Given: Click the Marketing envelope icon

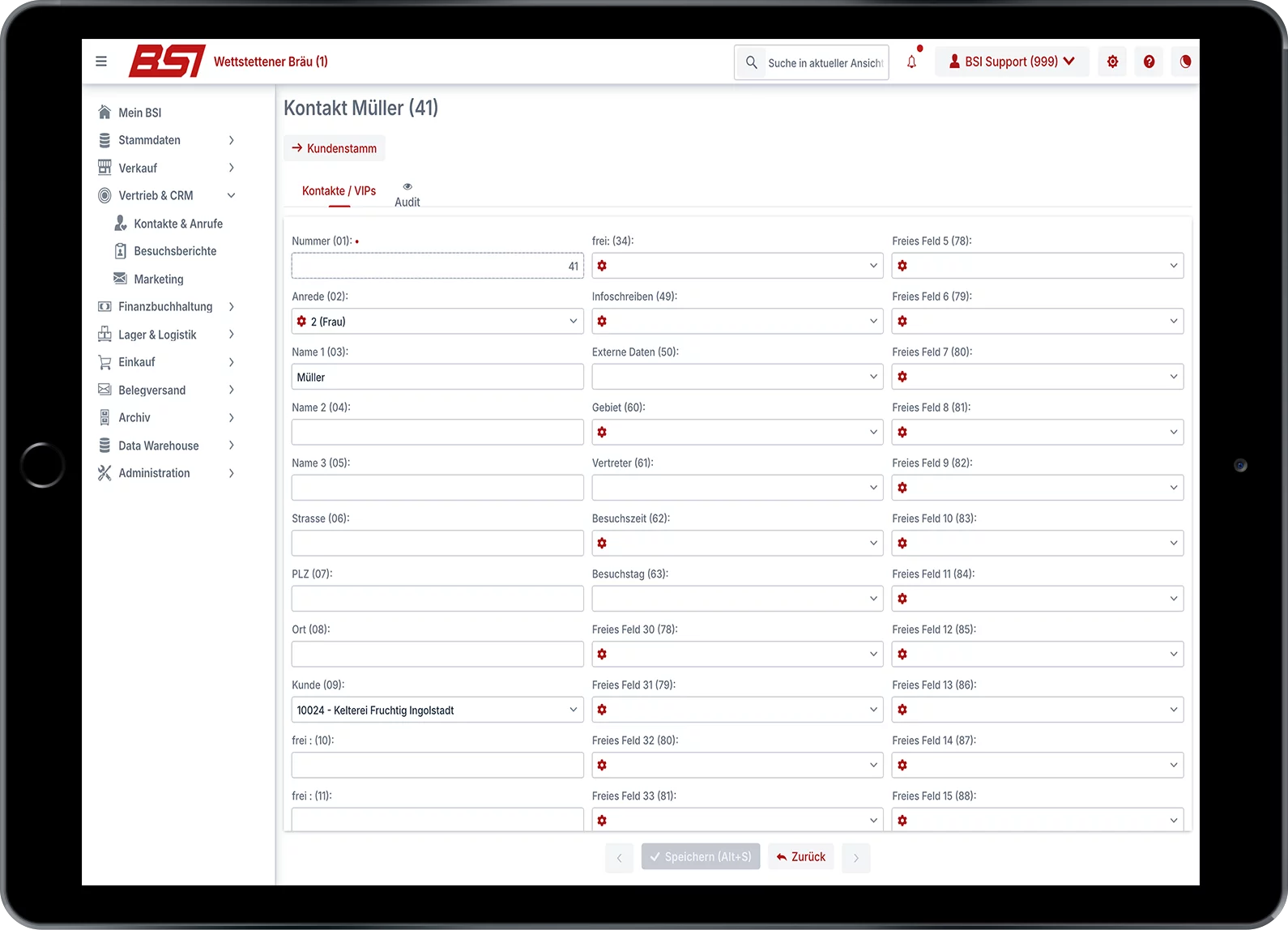Looking at the screenshot, I should 120,279.
